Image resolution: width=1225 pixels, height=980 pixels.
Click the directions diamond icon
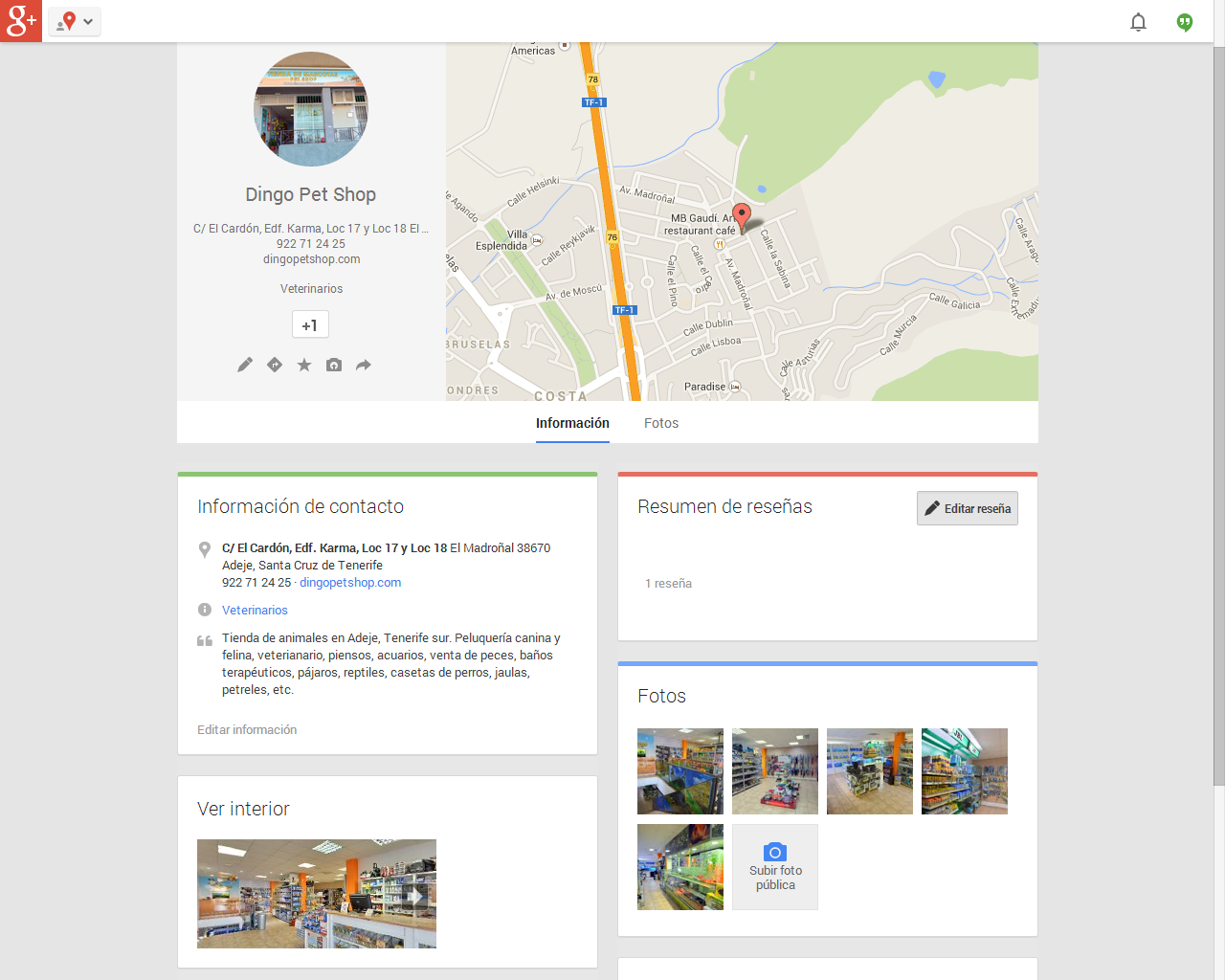tap(275, 365)
